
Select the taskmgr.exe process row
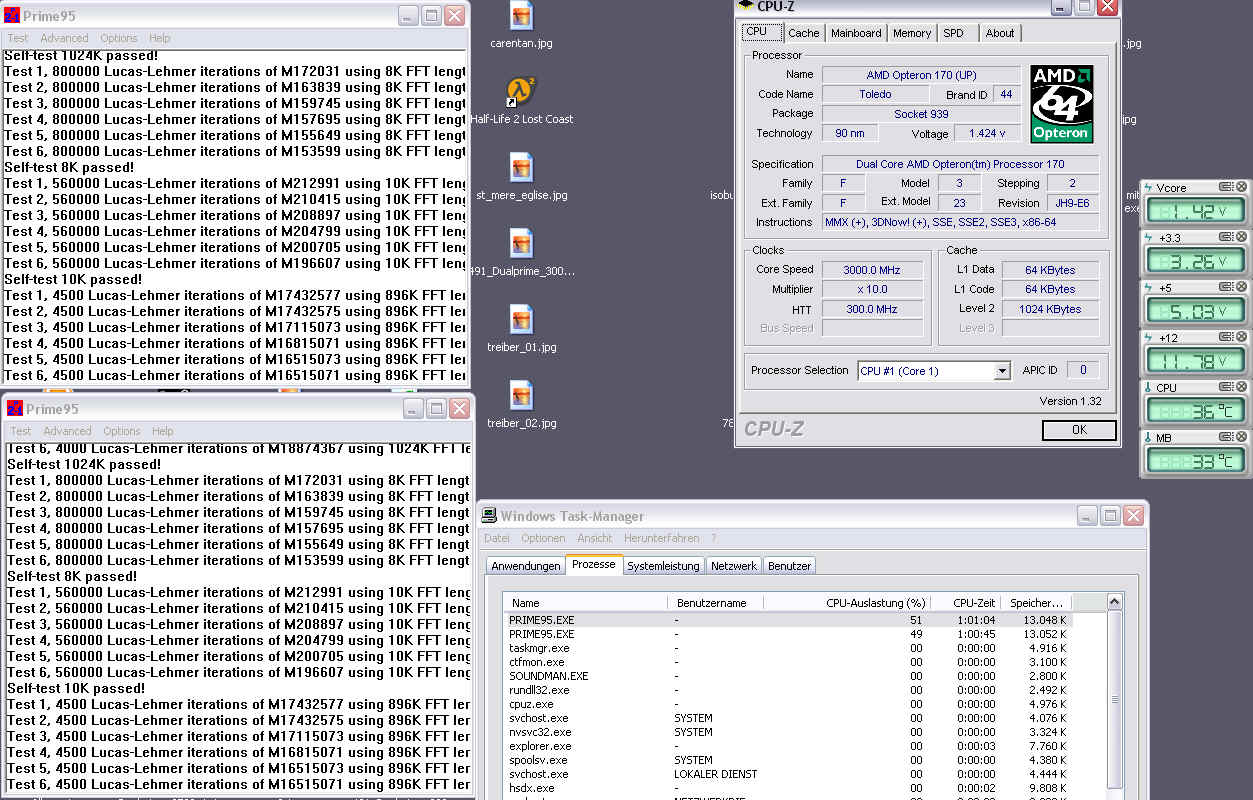tap(789, 648)
